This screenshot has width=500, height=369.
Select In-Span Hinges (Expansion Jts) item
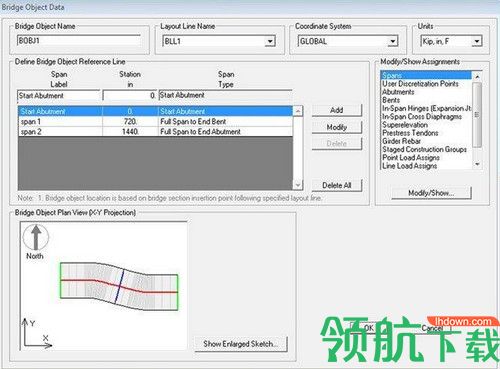tap(427, 108)
